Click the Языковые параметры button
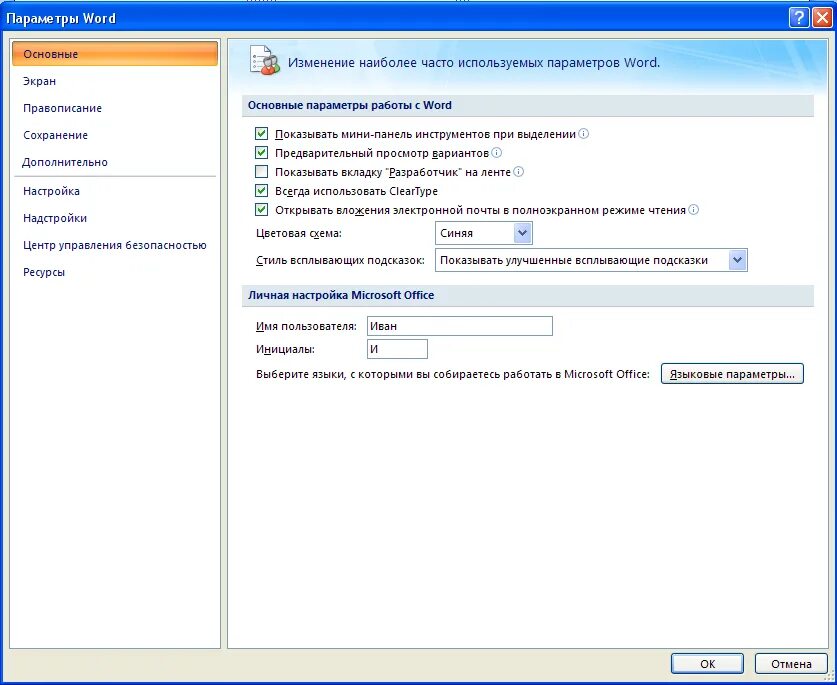The width and height of the screenshot is (837, 685). (x=732, y=374)
